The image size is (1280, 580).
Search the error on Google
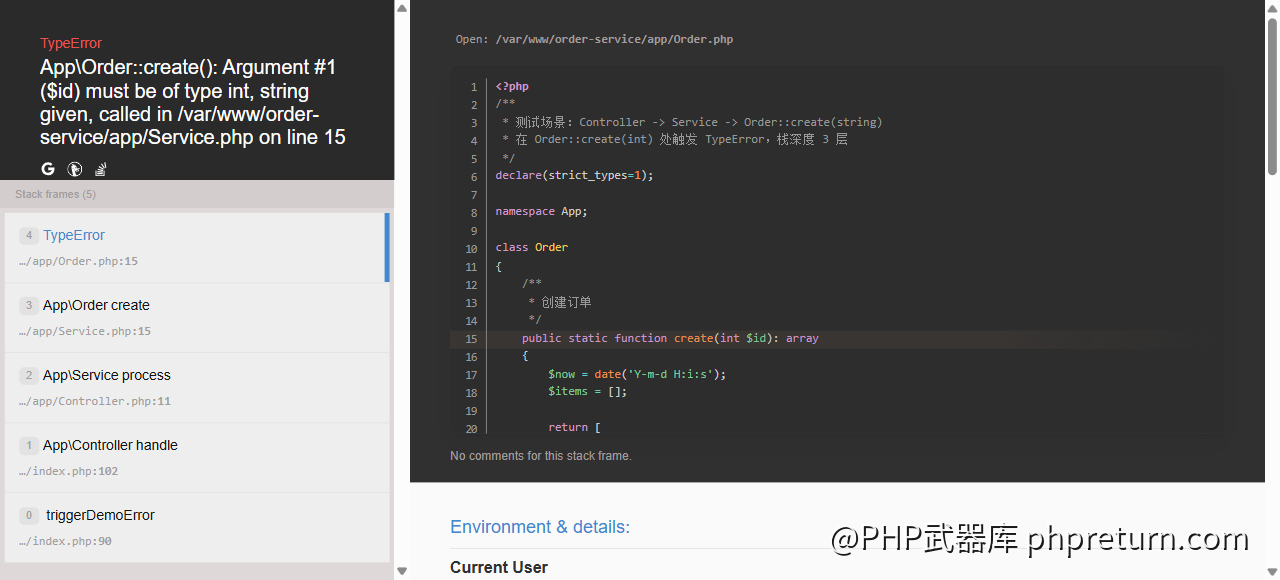tap(48, 169)
